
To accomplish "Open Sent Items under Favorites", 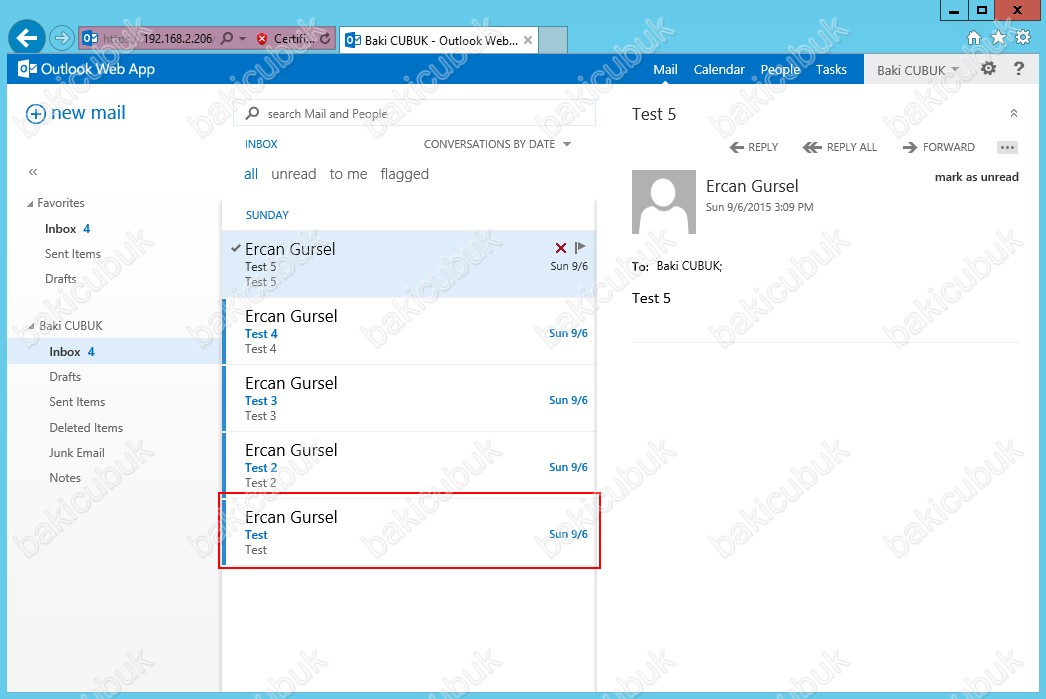I will point(73,254).
